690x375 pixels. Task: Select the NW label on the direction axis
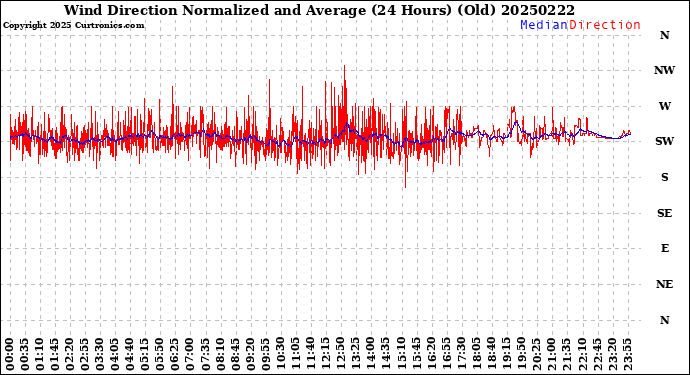click(x=664, y=70)
